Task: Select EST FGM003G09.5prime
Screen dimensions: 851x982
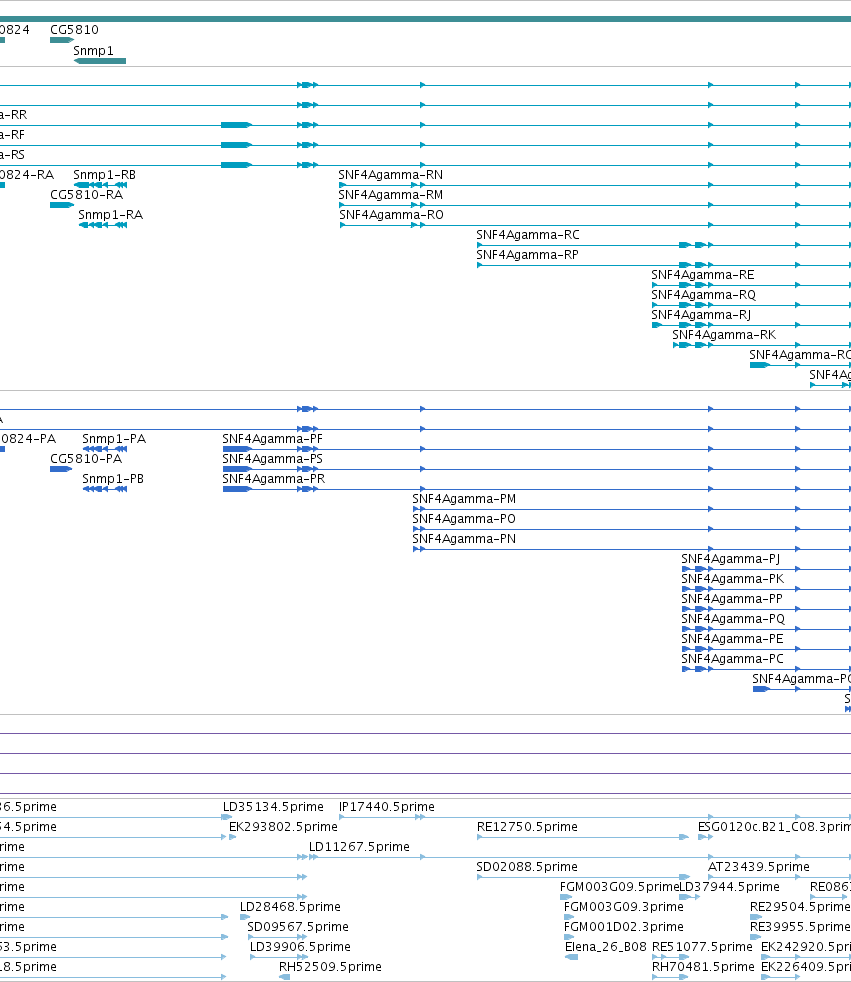Action: point(620,887)
